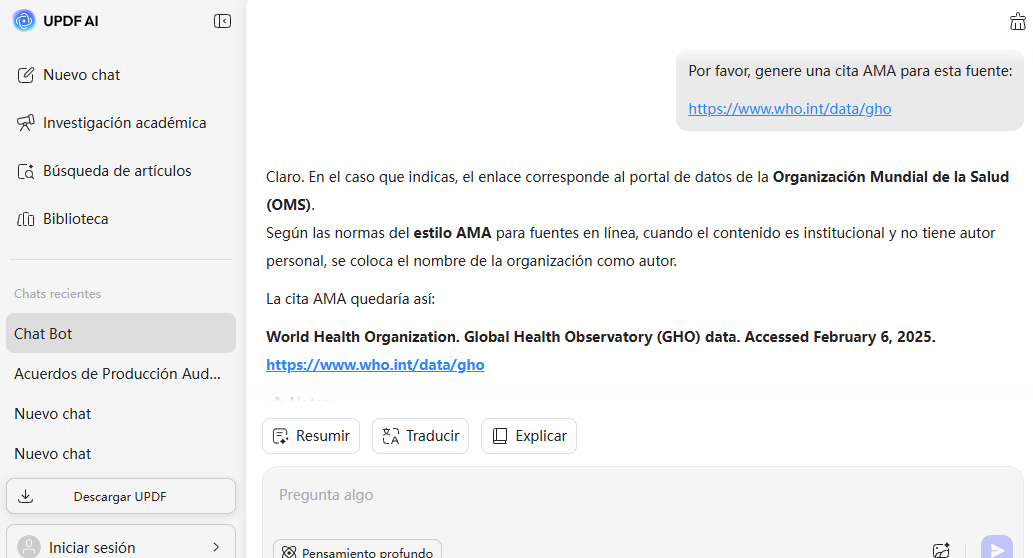Click the Explicar book icon
Screen dimensions: 1033x558
500,436
